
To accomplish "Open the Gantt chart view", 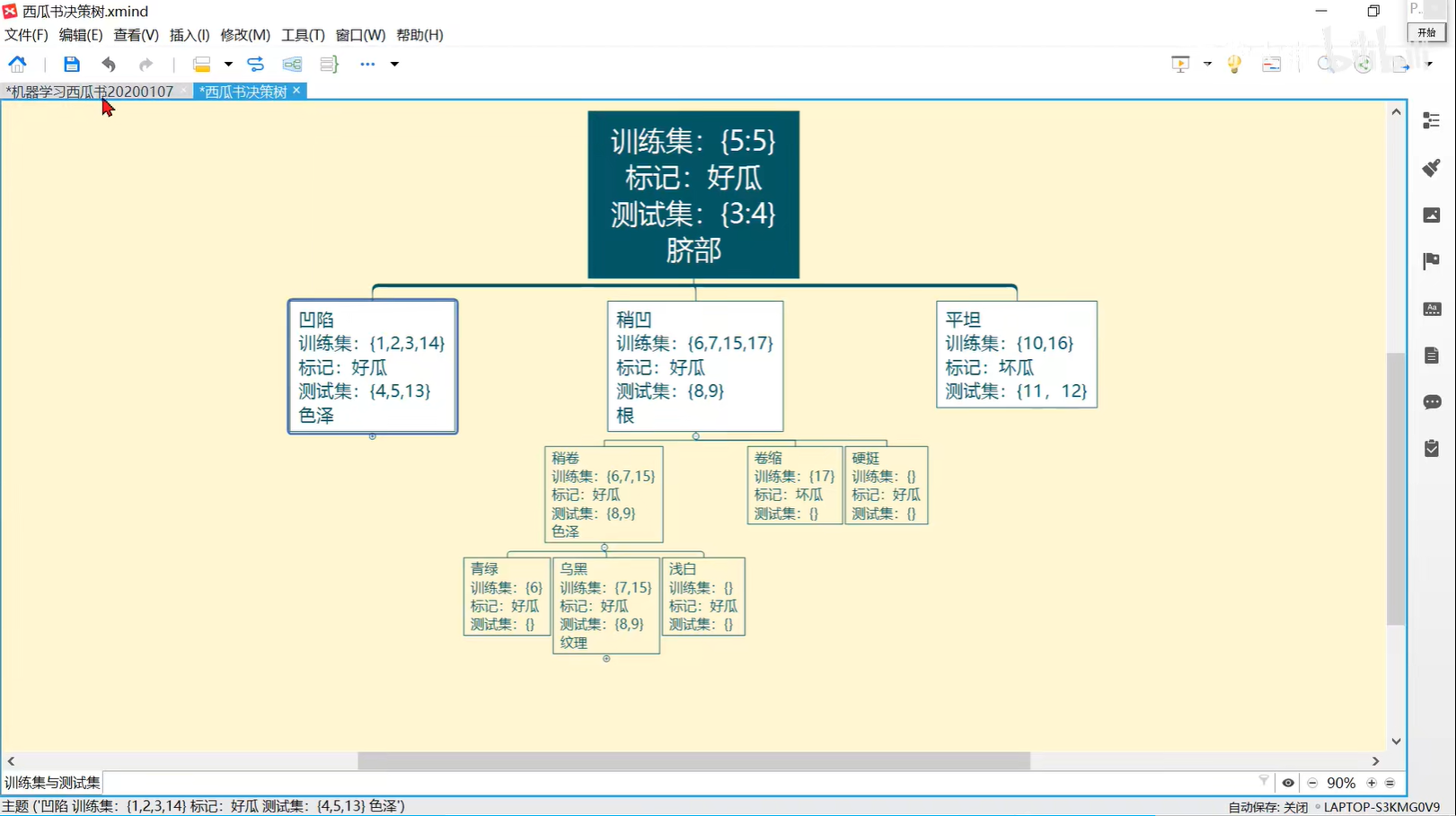I will tap(1272, 64).
